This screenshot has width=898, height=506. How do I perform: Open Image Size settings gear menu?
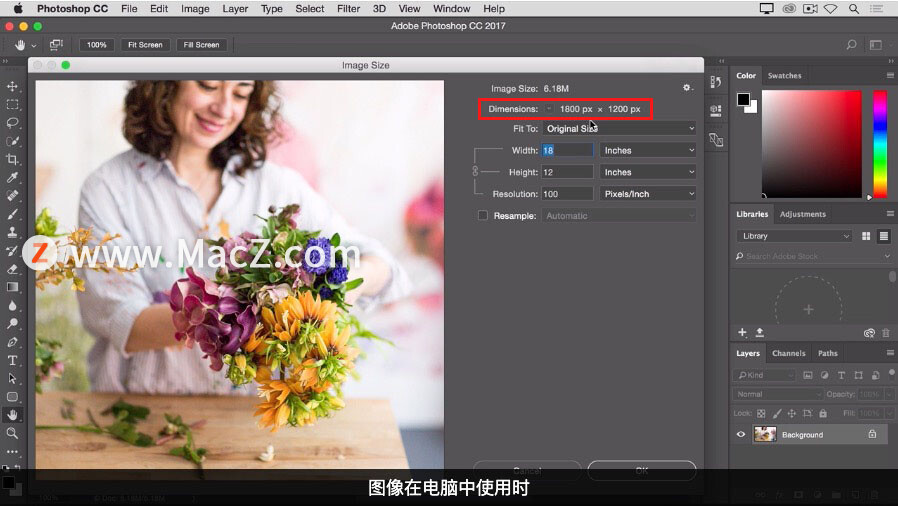pos(687,88)
